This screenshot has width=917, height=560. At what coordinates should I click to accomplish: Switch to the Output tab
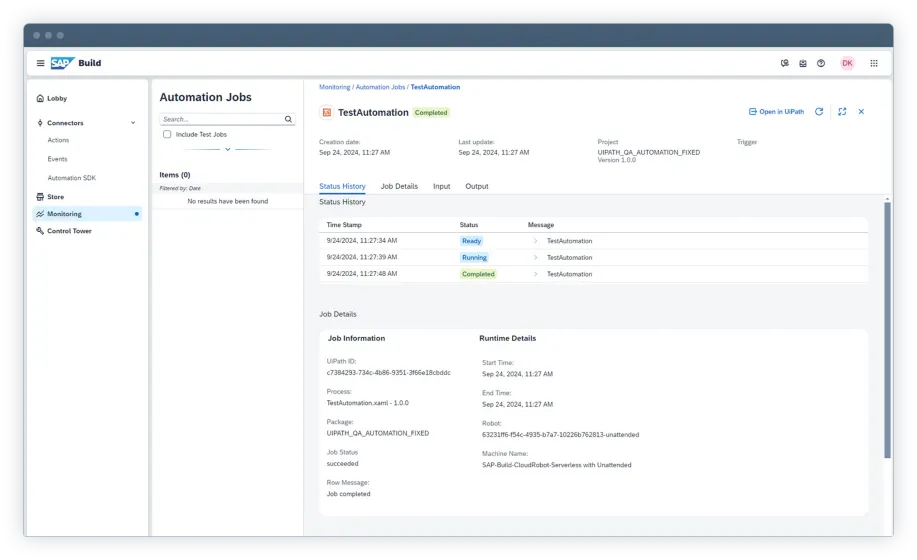[x=477, y=186]
